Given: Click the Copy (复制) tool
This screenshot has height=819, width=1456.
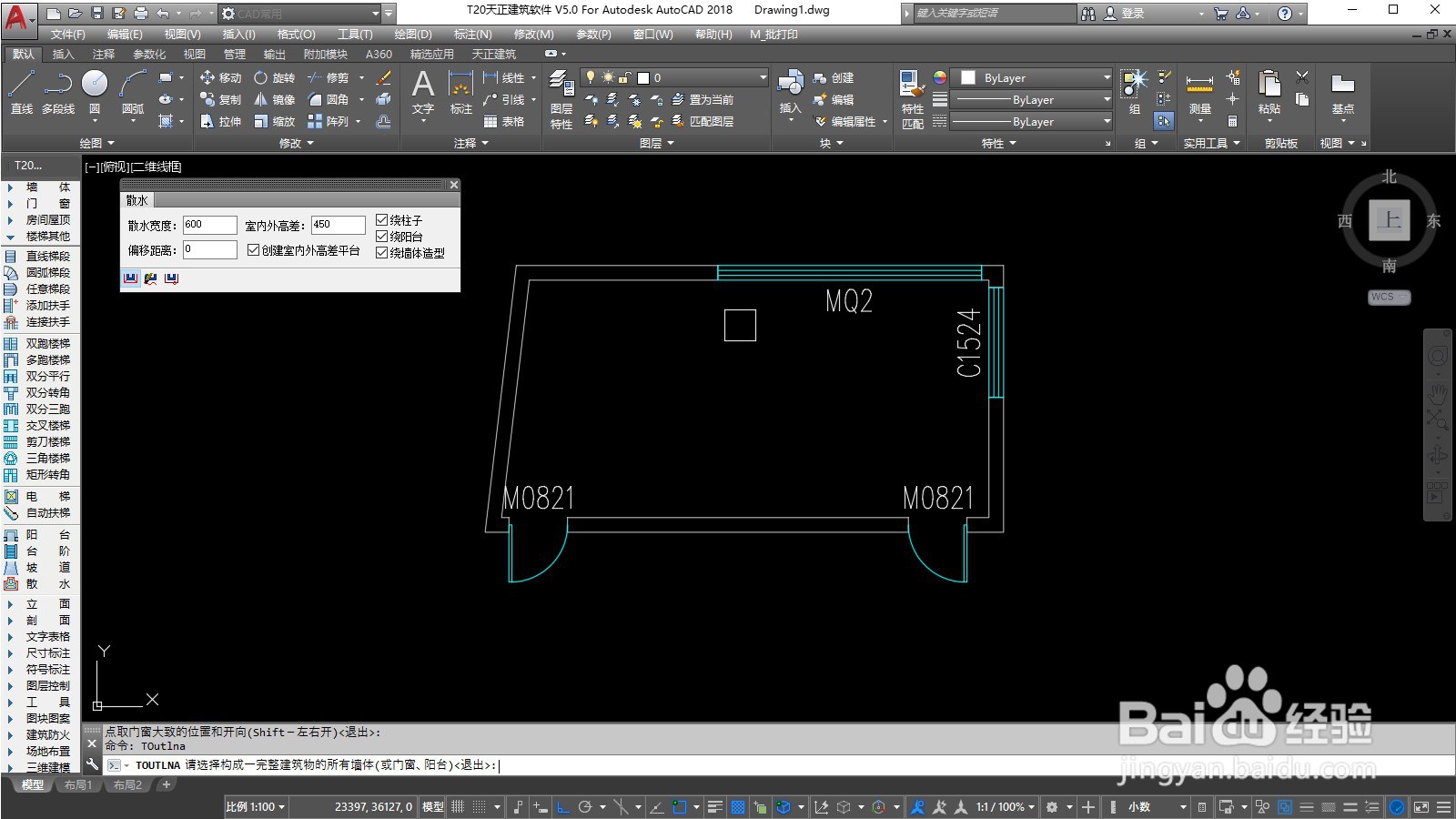Looking at the screenshot, I should click(x=220, y=99).
